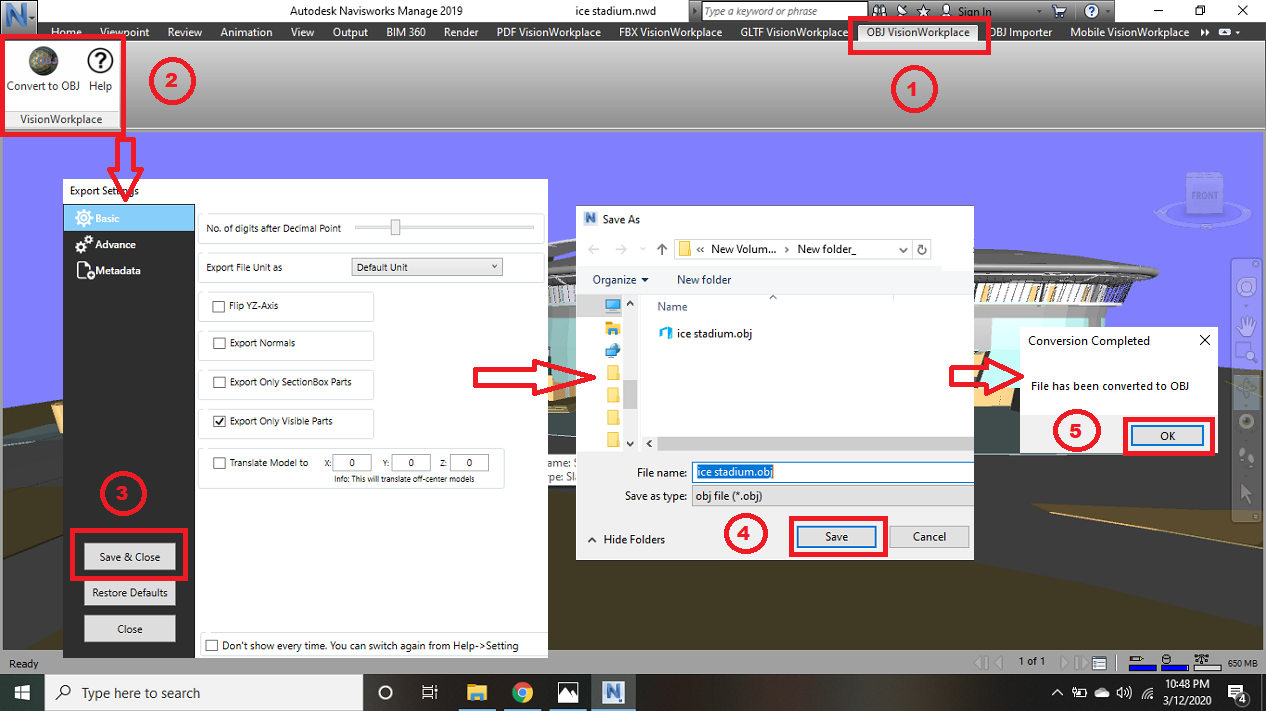The width and height of the screenshot is (1266, 711).
Task: Choose the Select arrow tool on navigation bar
Action: point(1246,493)
